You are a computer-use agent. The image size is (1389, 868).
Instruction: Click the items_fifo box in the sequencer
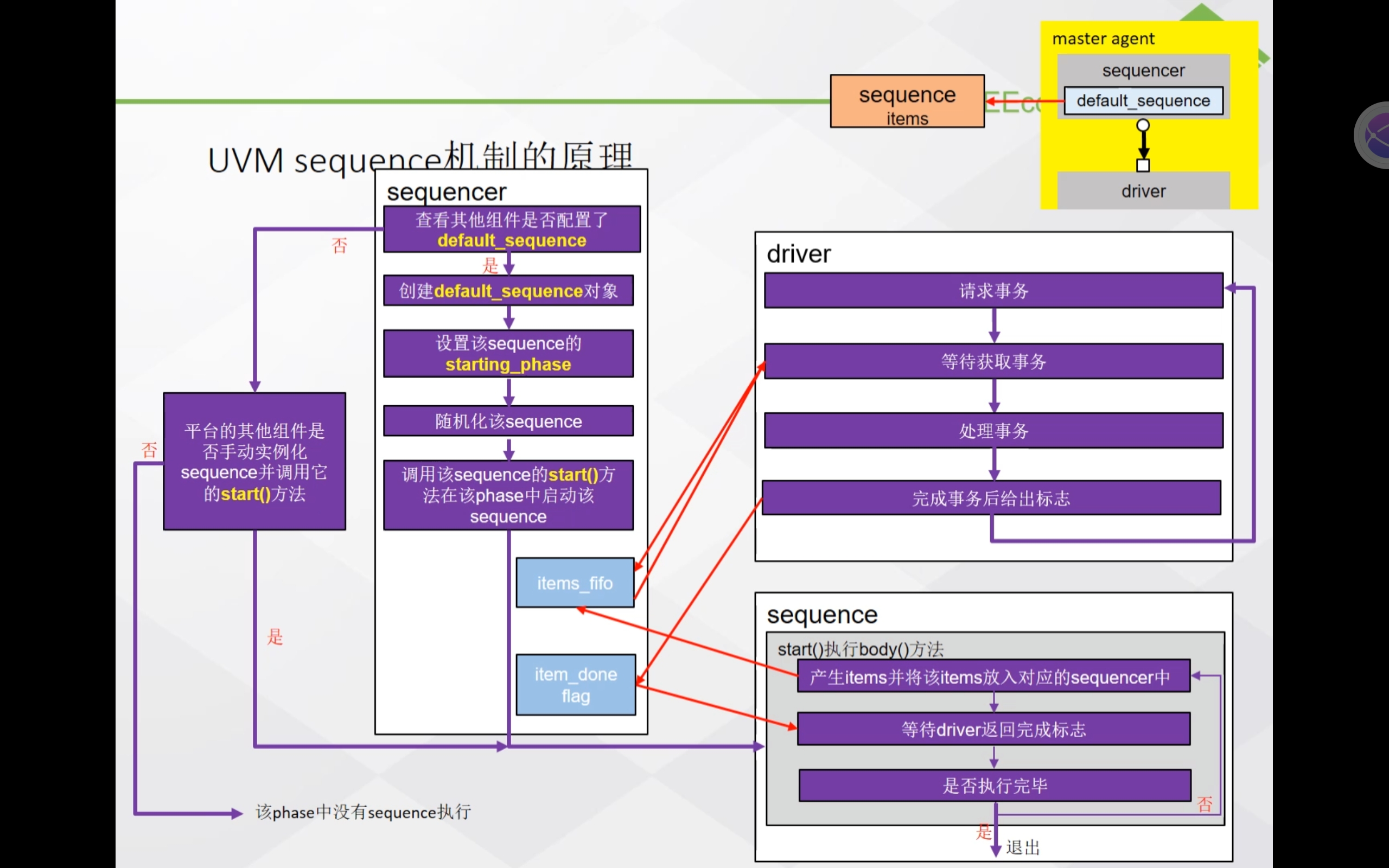[575, 582]
